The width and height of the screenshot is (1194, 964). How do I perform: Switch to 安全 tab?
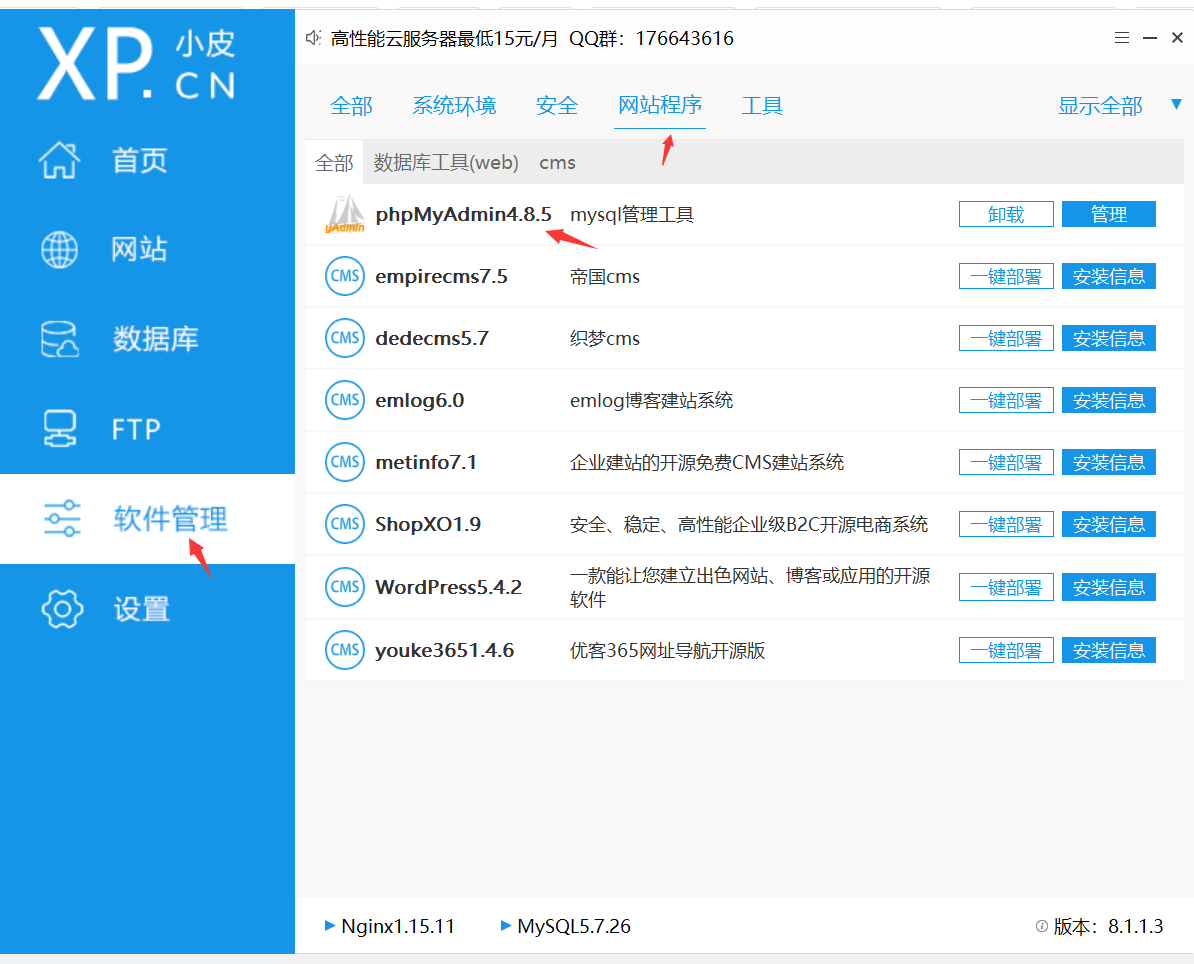(557, 106)
